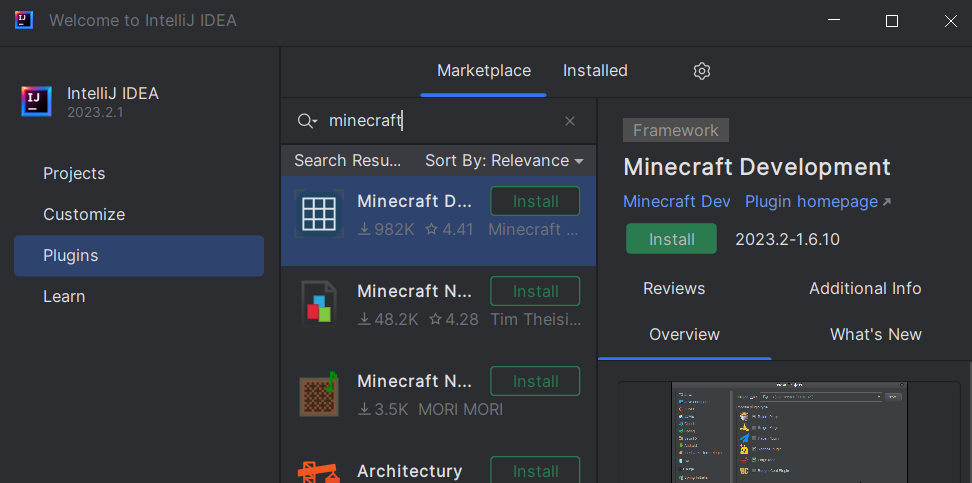Install the Architectury plugin
The height and width of the screenshot is (483, 972).
click(535, 470)
